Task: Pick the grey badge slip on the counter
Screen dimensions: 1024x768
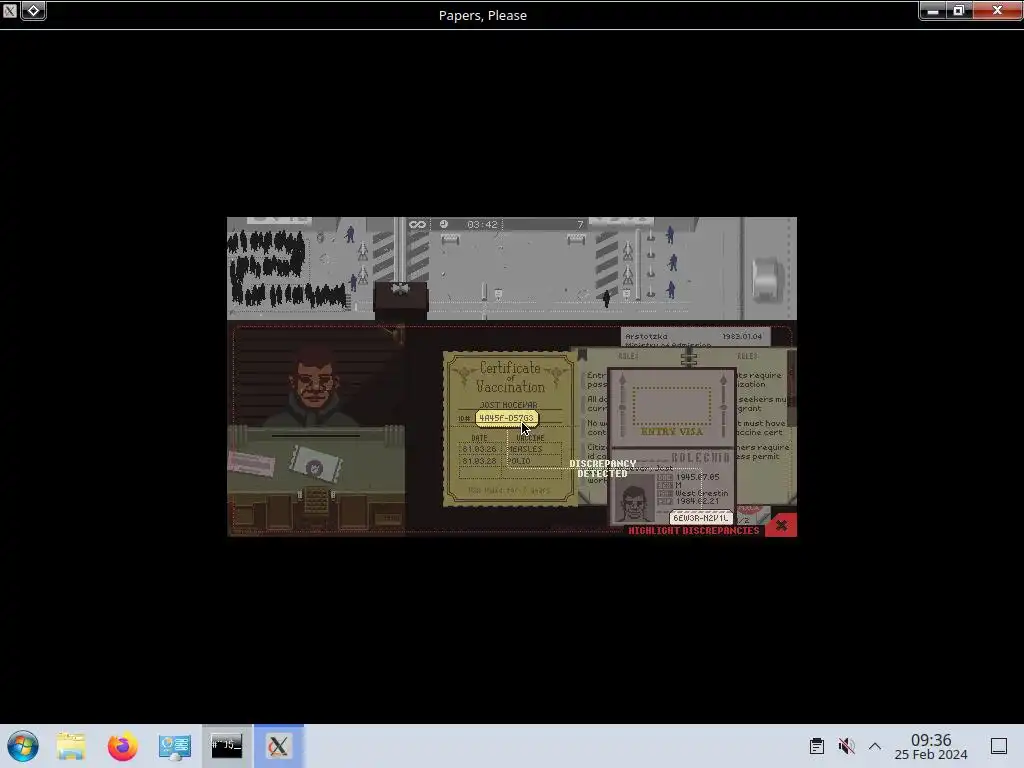Action: click(x=315, y=464)
